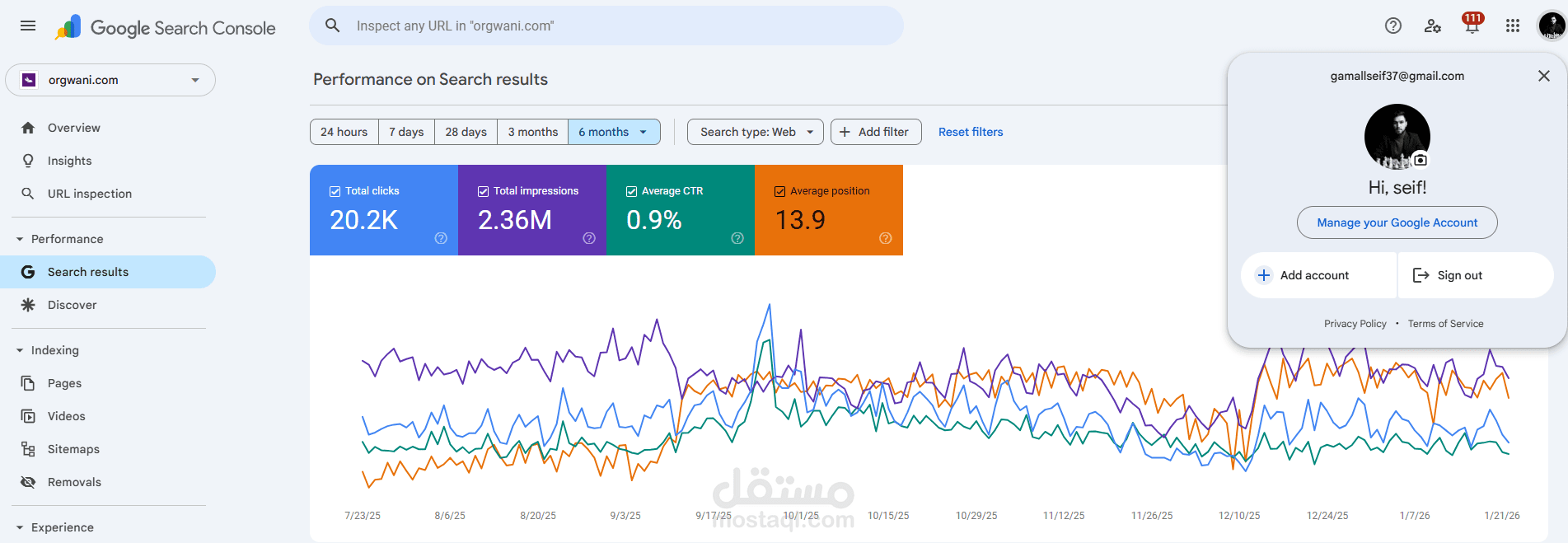Open the 6 months date range dropdown
The image size is (1568, 543).
point(614,132)
